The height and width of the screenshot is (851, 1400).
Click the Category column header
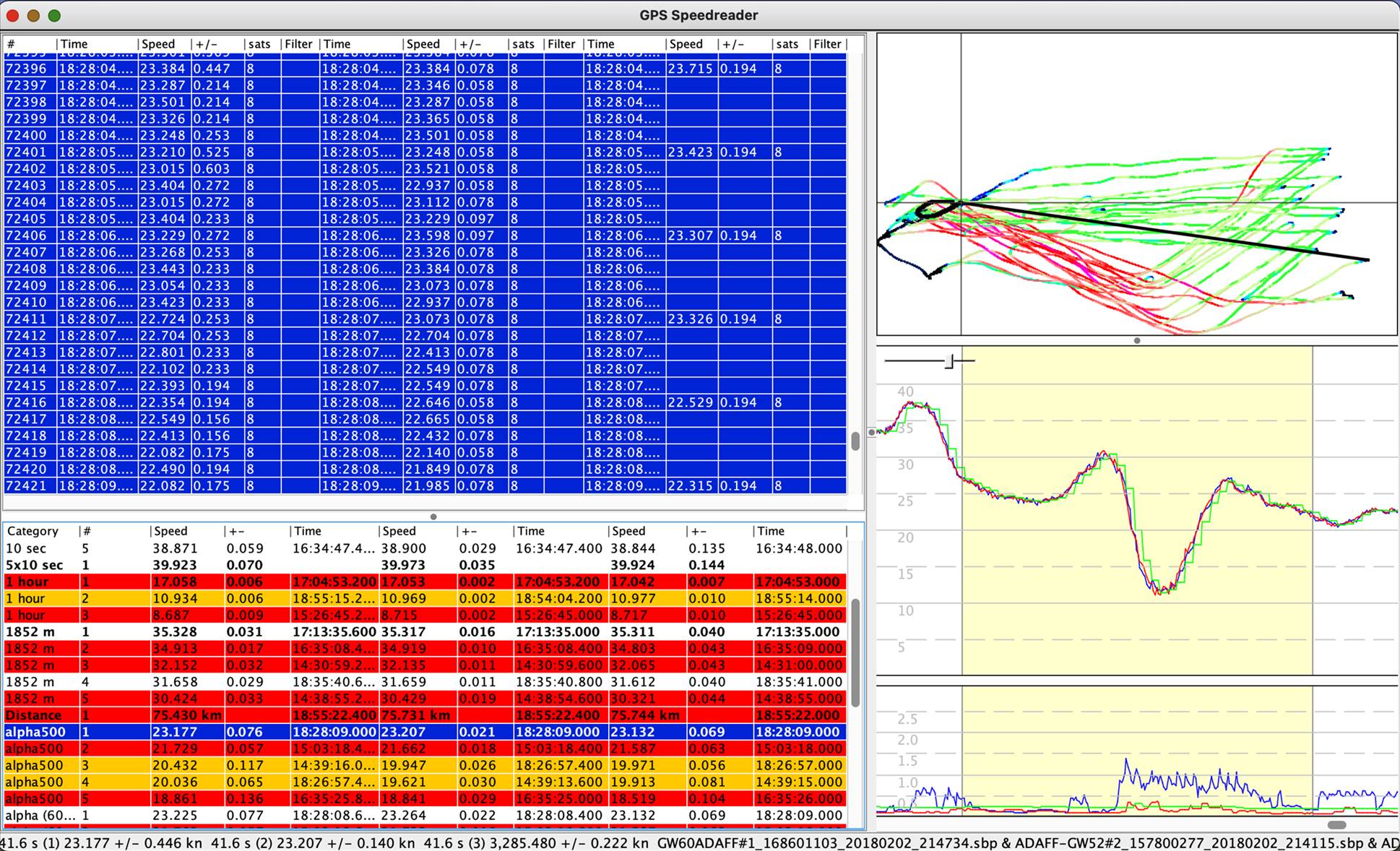(x=33, y=531)
